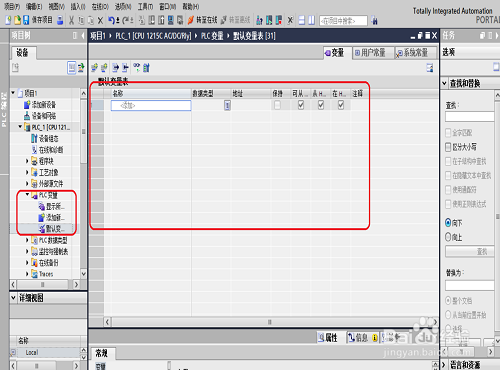
Task: Collapse the 查找和替换 section
Action: tap(444, 83)
